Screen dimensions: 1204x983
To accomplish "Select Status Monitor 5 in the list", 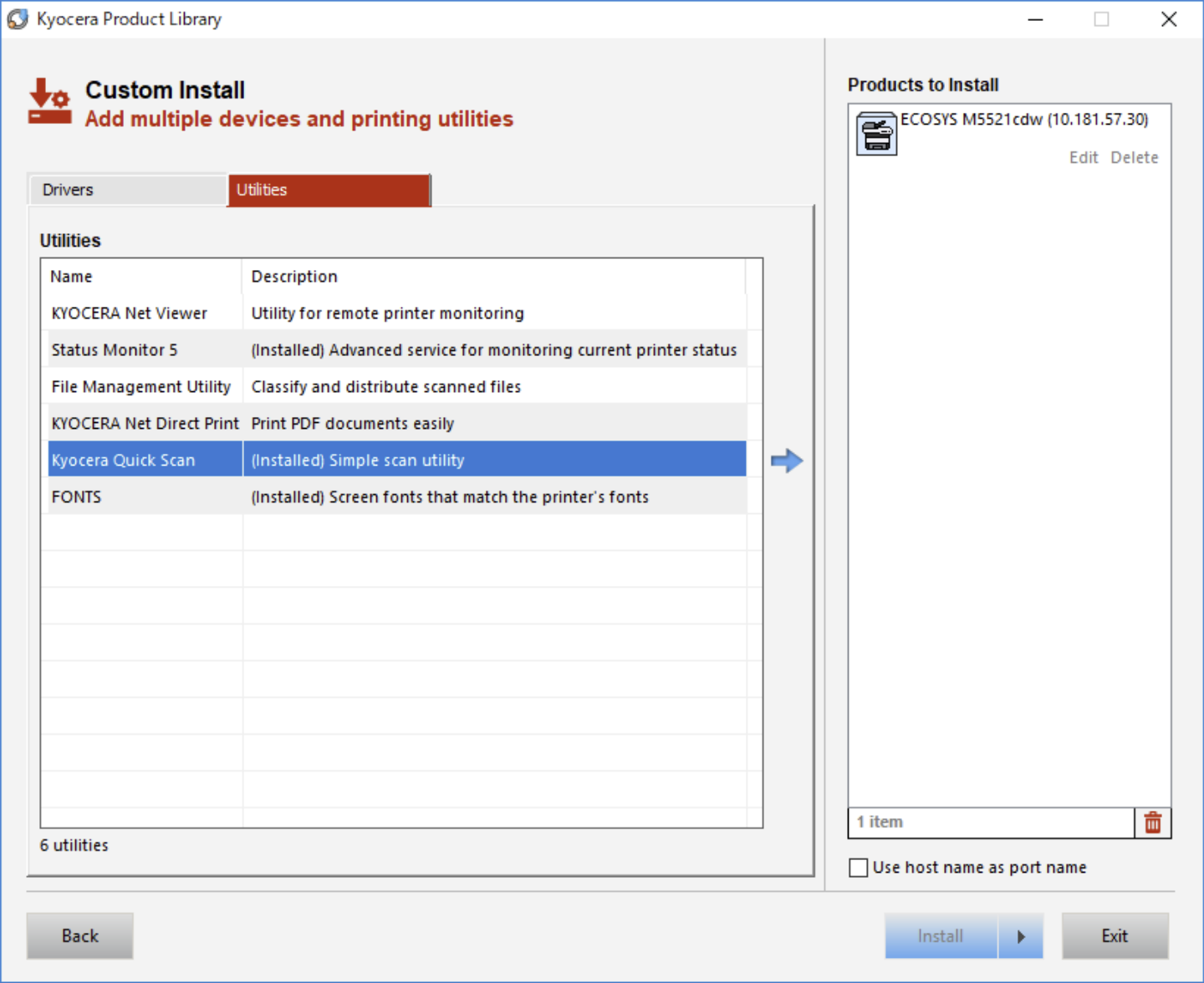I will tap(115, 350).
